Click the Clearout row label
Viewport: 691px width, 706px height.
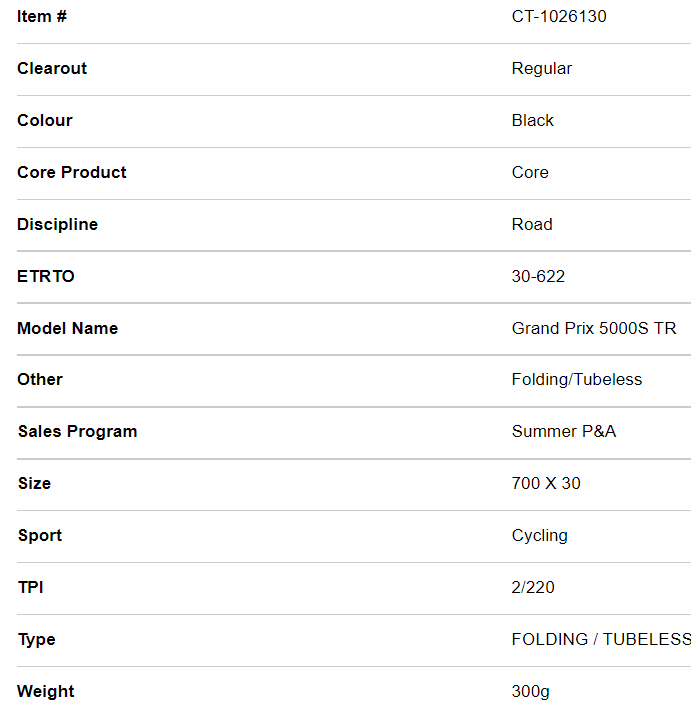click(x=52, y=69)
